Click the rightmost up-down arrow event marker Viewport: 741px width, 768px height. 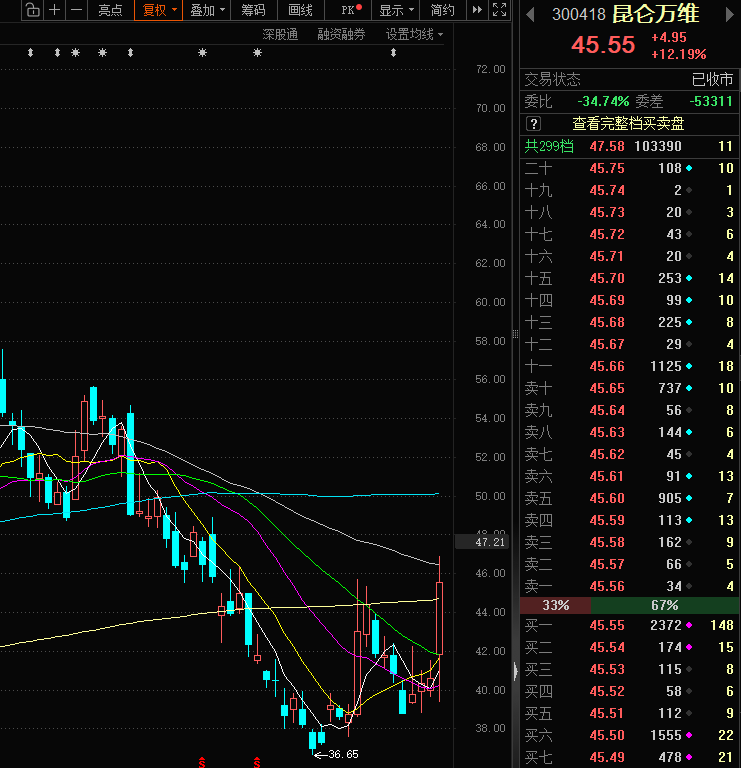(x=393, y=52)
